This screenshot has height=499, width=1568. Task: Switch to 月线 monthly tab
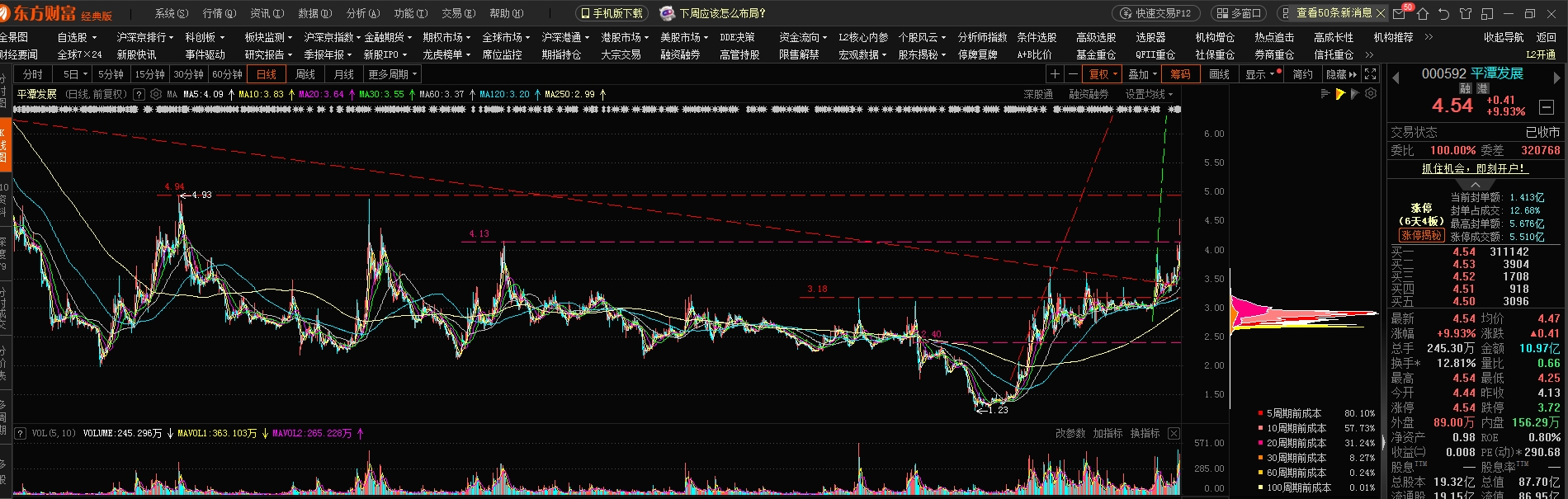344,74
